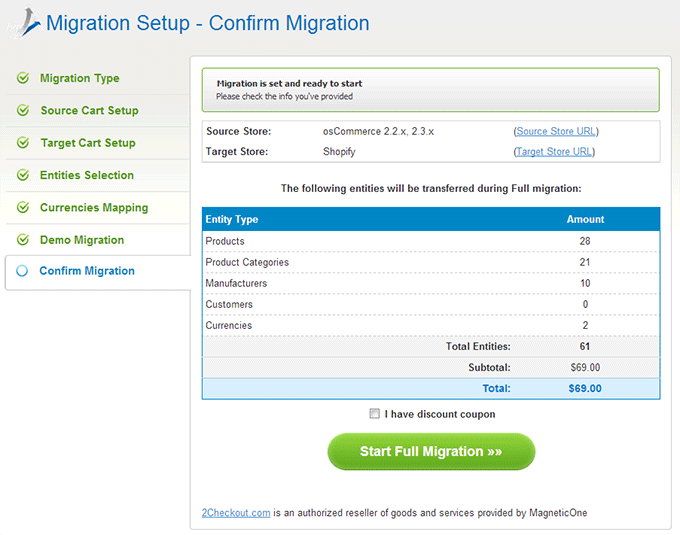Select the 'Product Categories' row label
This screenshot has height=535, width=680.
(x=247, y=262)
